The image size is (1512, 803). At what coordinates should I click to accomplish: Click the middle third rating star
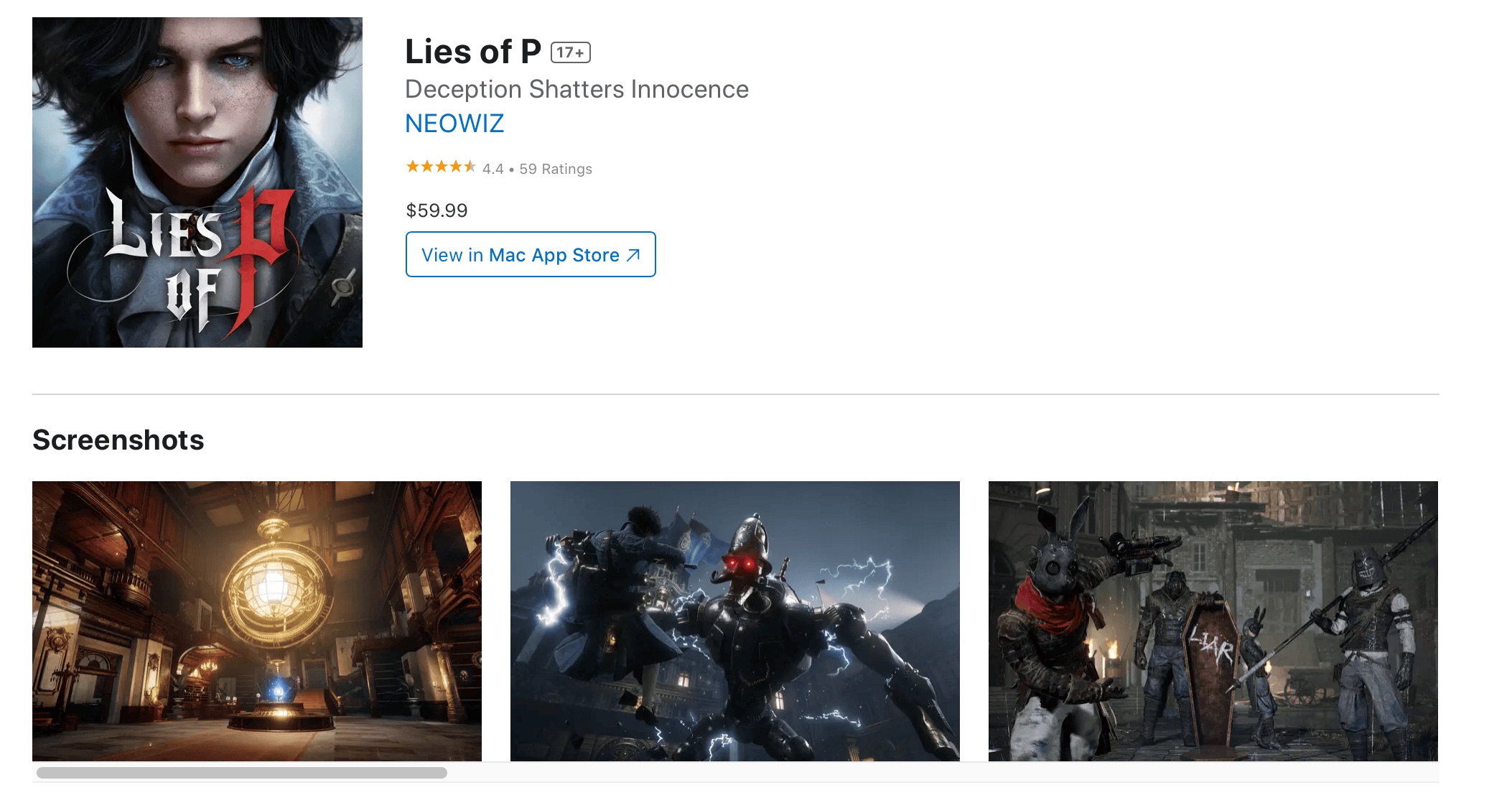click(442, 167)
